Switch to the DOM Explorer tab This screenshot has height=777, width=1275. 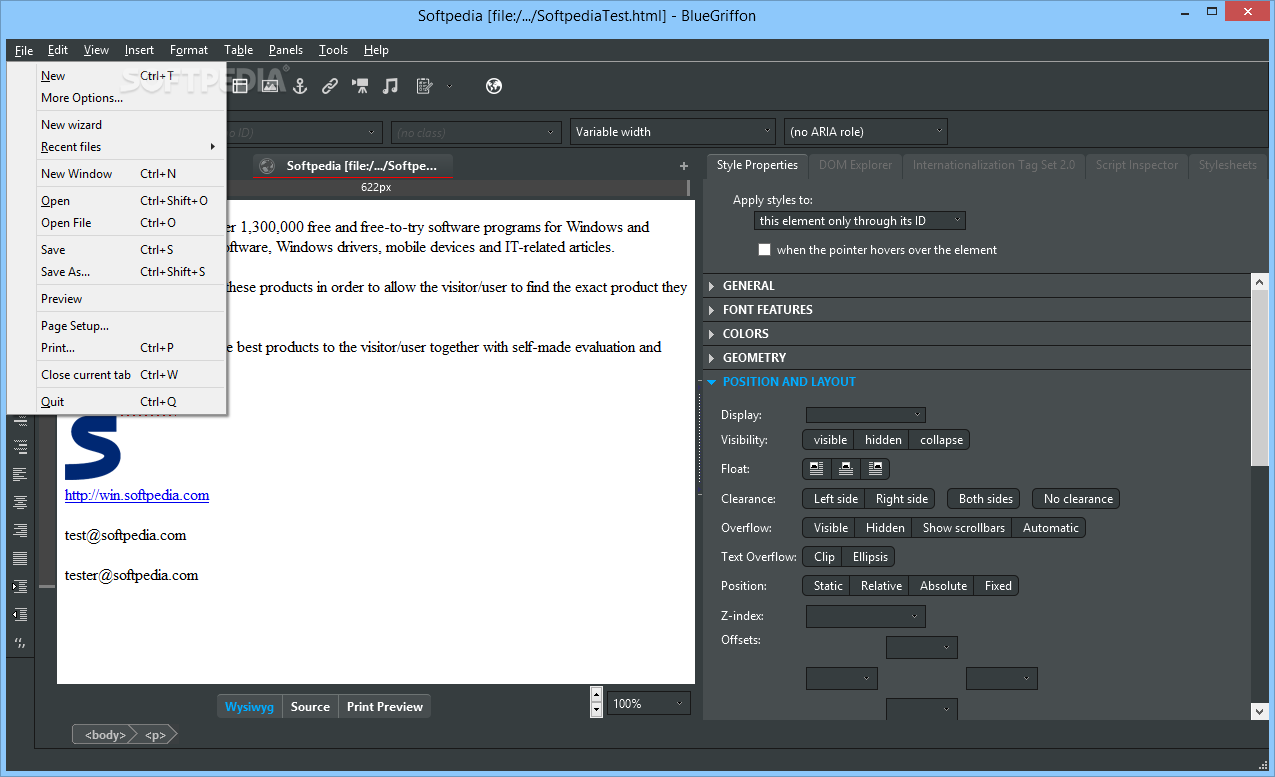(855, 165)
